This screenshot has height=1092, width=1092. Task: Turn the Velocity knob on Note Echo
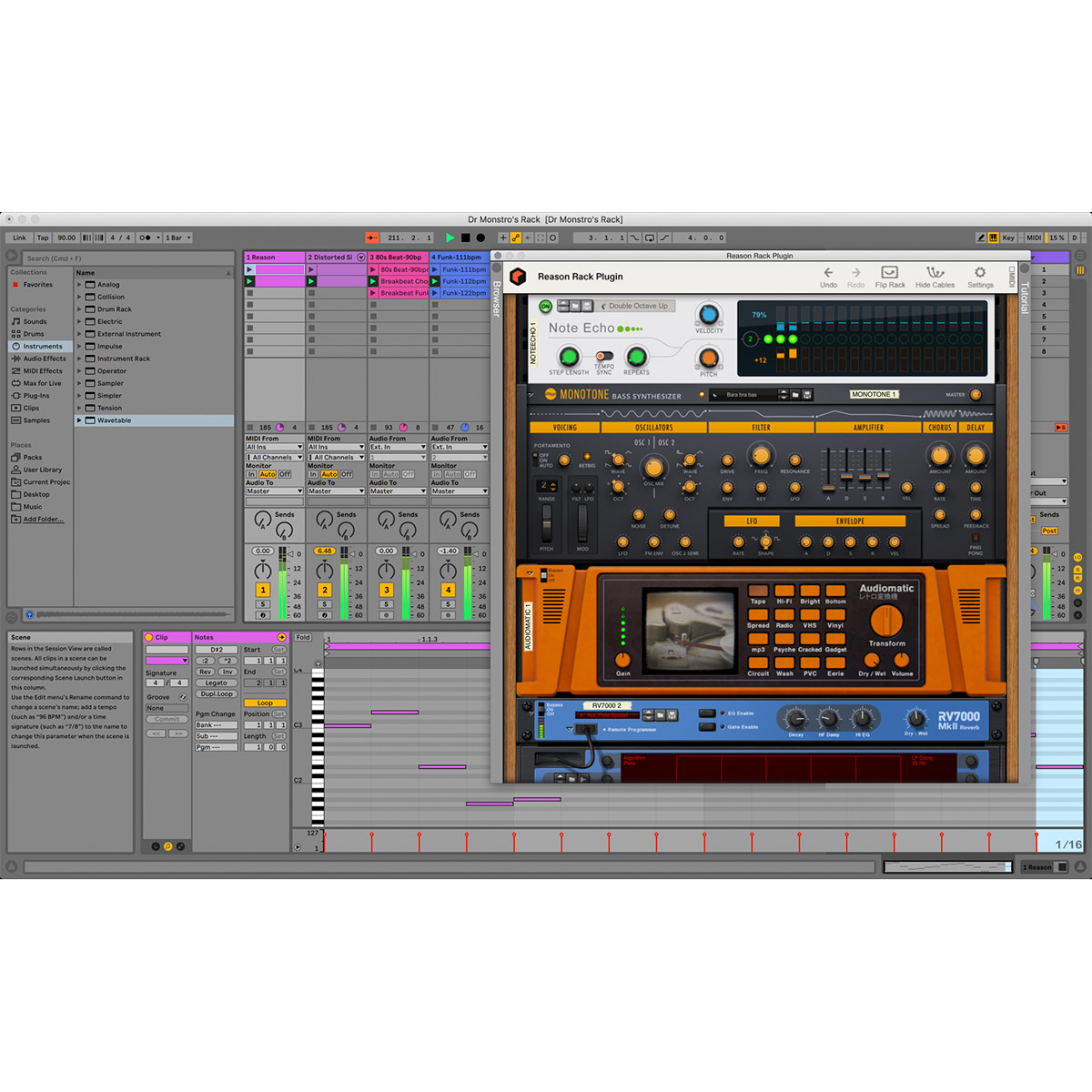(x=709, y=316)
